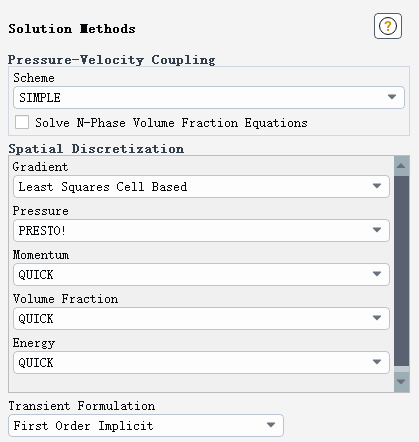Image resolution: width=419 pixels, height=442 pixels.
Task: Expand the Momentum dropdown arrow
Action: 377,274
